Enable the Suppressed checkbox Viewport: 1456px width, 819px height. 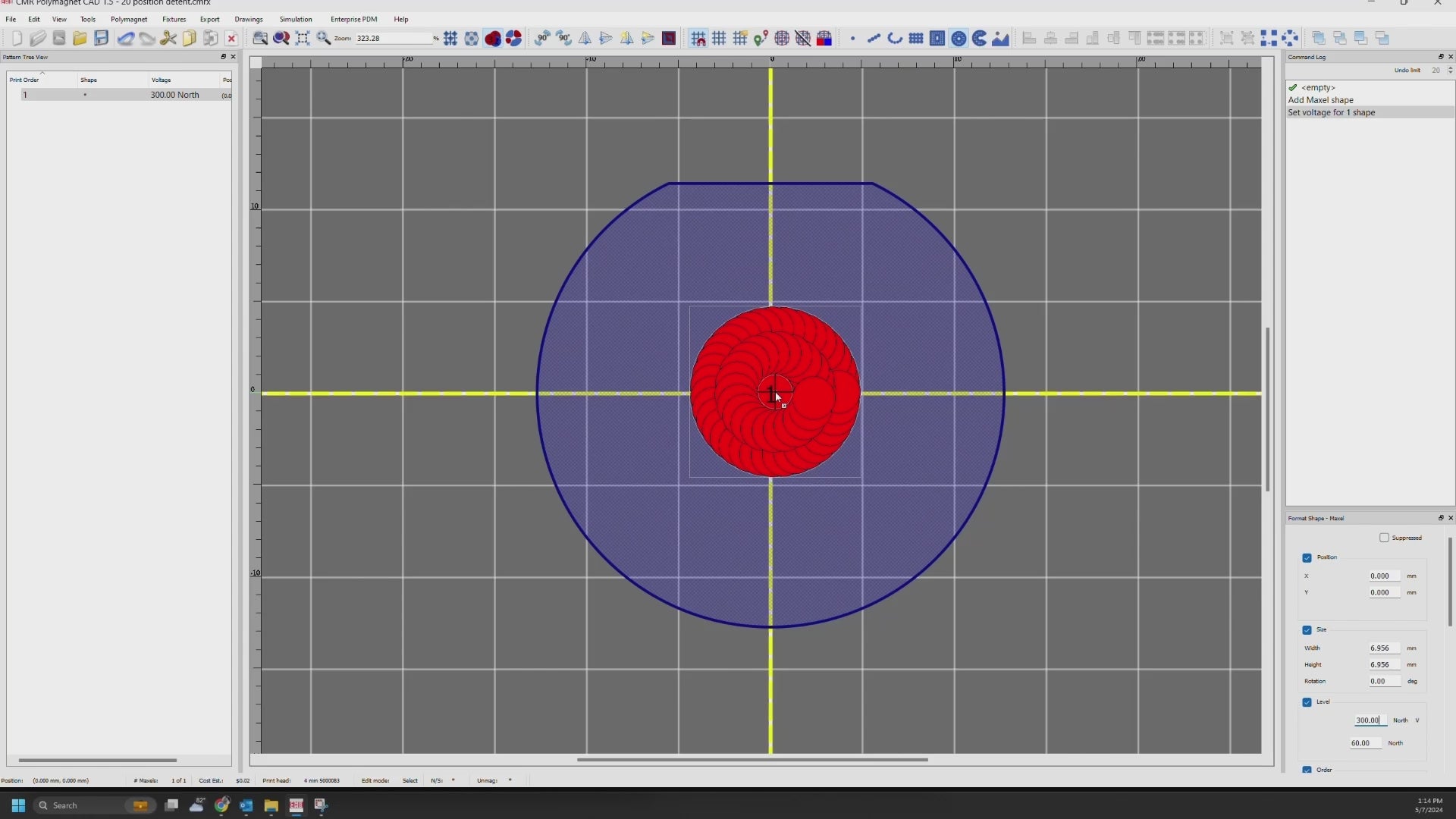pyautogui.click(x=1384, y=538)
